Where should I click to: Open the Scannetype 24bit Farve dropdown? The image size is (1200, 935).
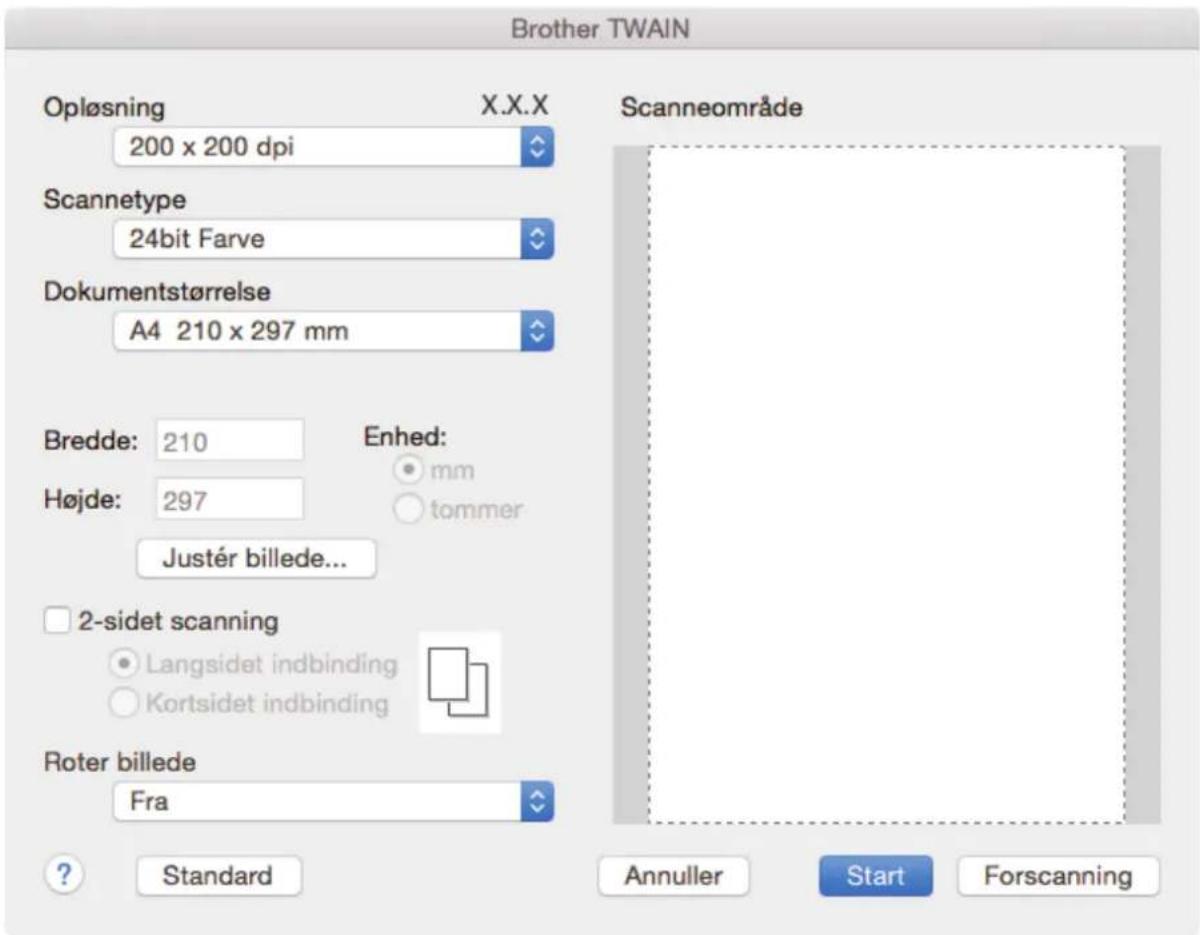(334, 238)
